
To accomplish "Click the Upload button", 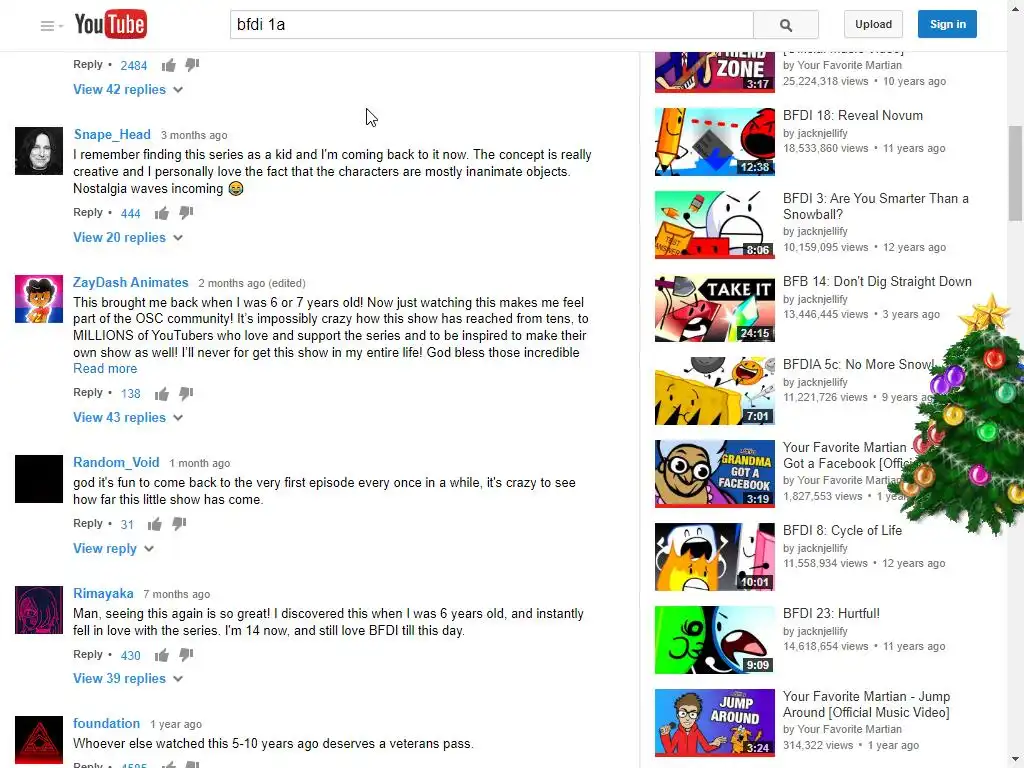I will pos(873,24).
